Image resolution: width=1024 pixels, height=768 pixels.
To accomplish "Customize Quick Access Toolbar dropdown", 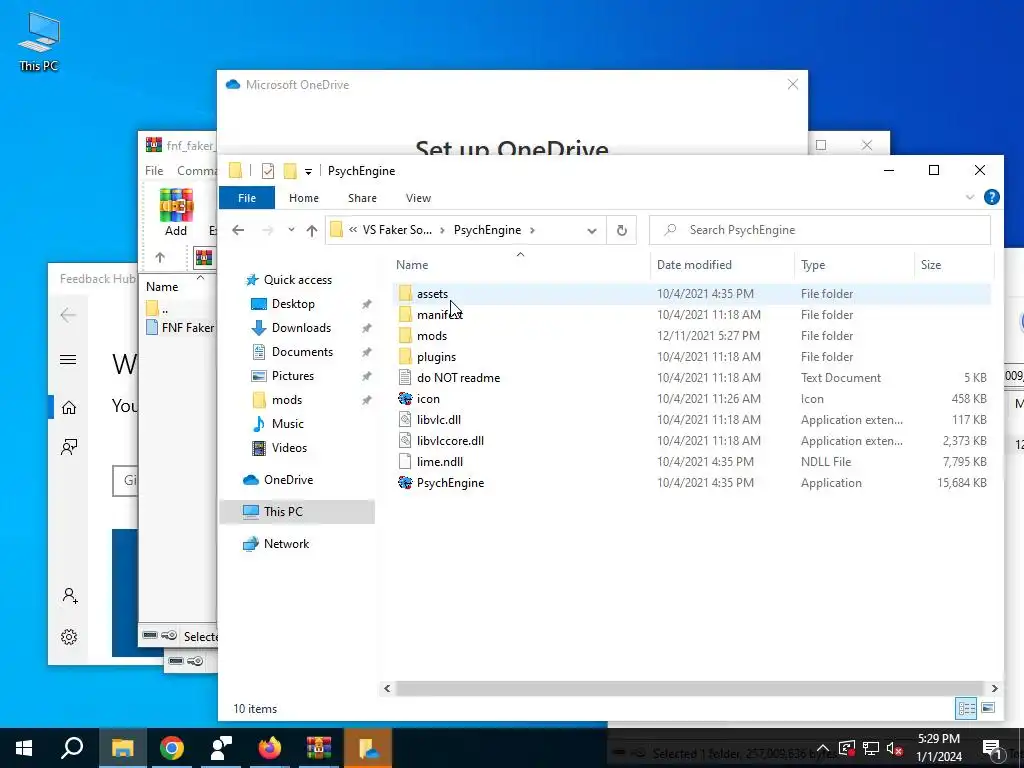I will click(x=308, y=172).
